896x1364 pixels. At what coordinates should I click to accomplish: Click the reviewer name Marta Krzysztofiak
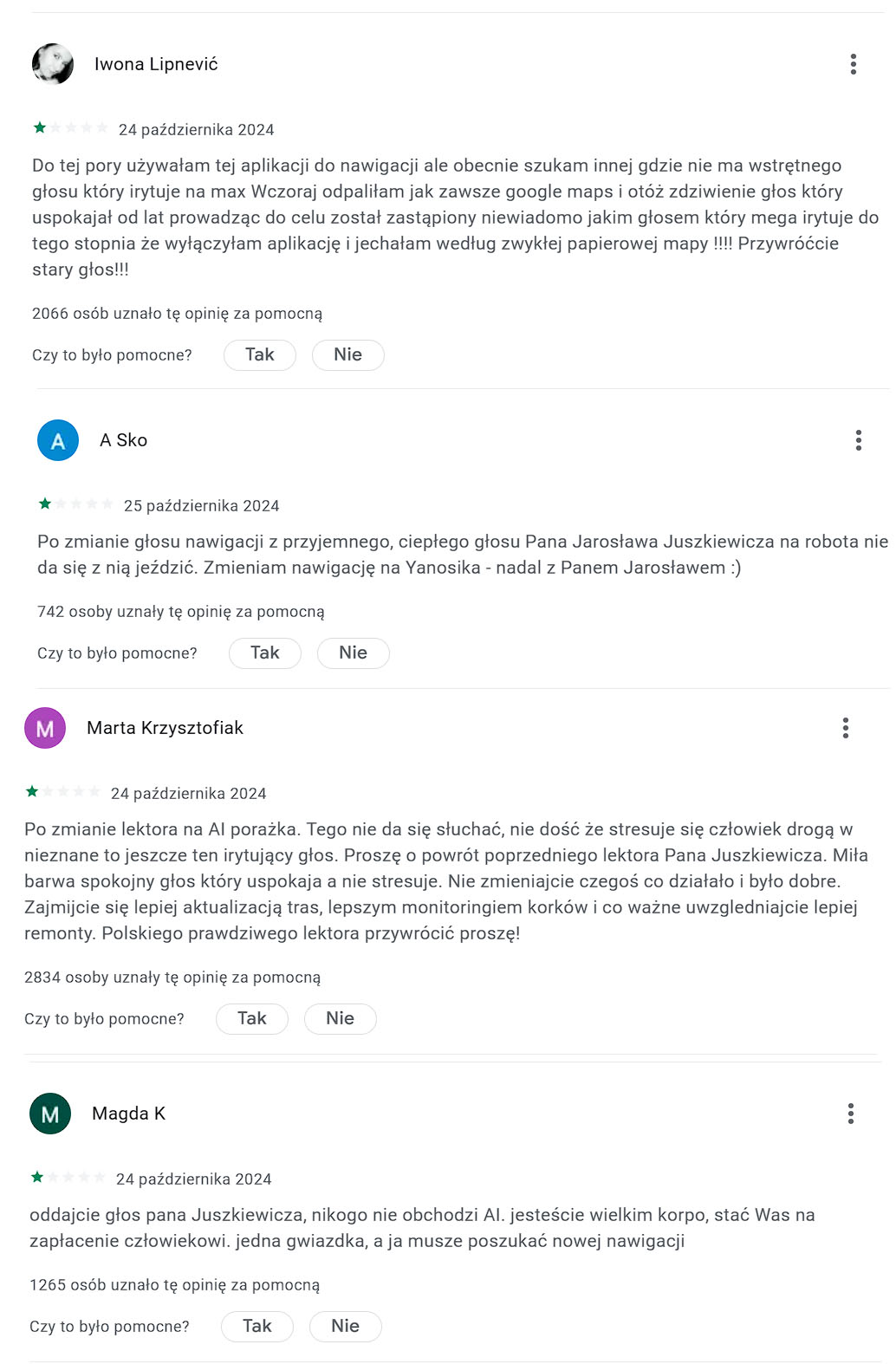coord(165,728)
